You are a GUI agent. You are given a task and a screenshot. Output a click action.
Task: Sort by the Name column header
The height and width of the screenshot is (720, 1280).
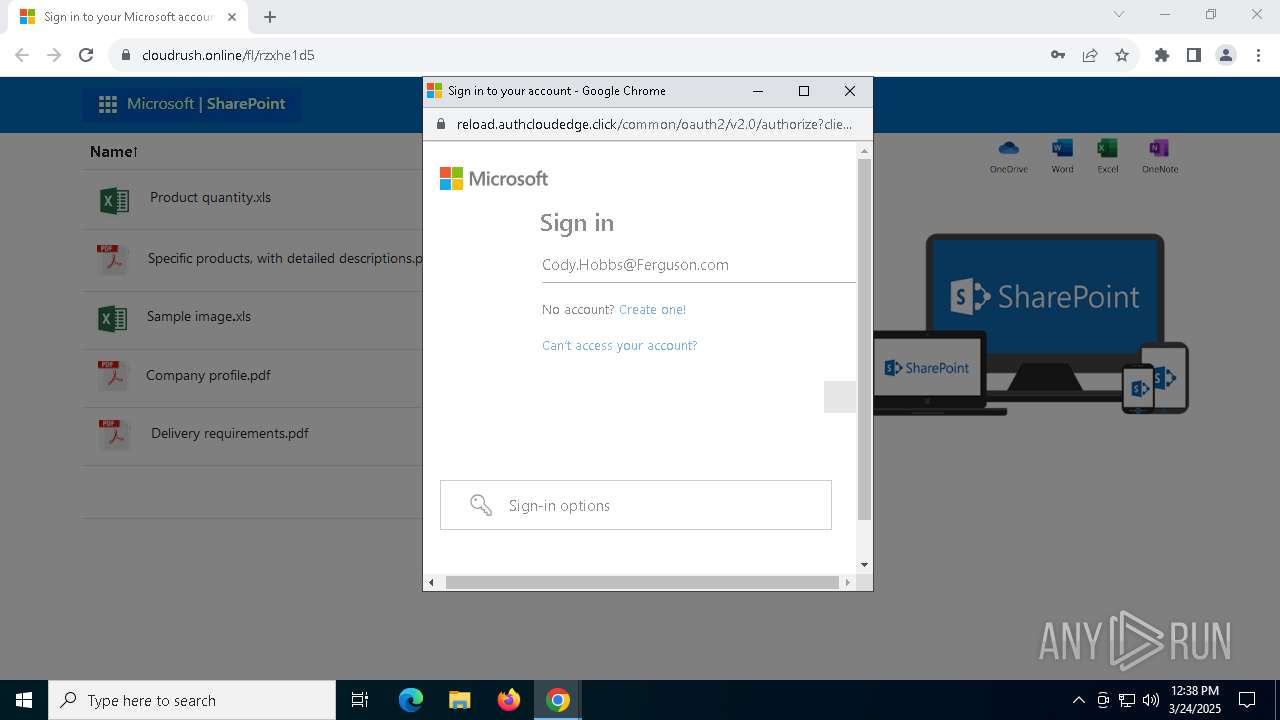[x=113, y=152]
